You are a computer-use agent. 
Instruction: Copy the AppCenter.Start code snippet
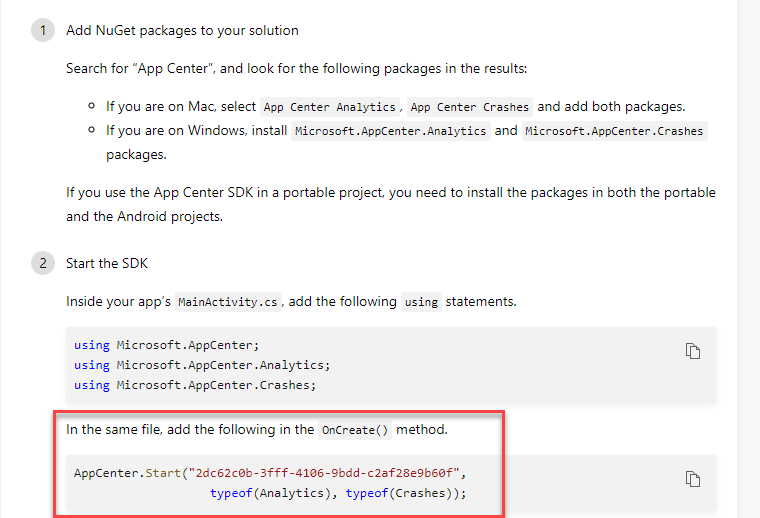(x=692, y=479)
